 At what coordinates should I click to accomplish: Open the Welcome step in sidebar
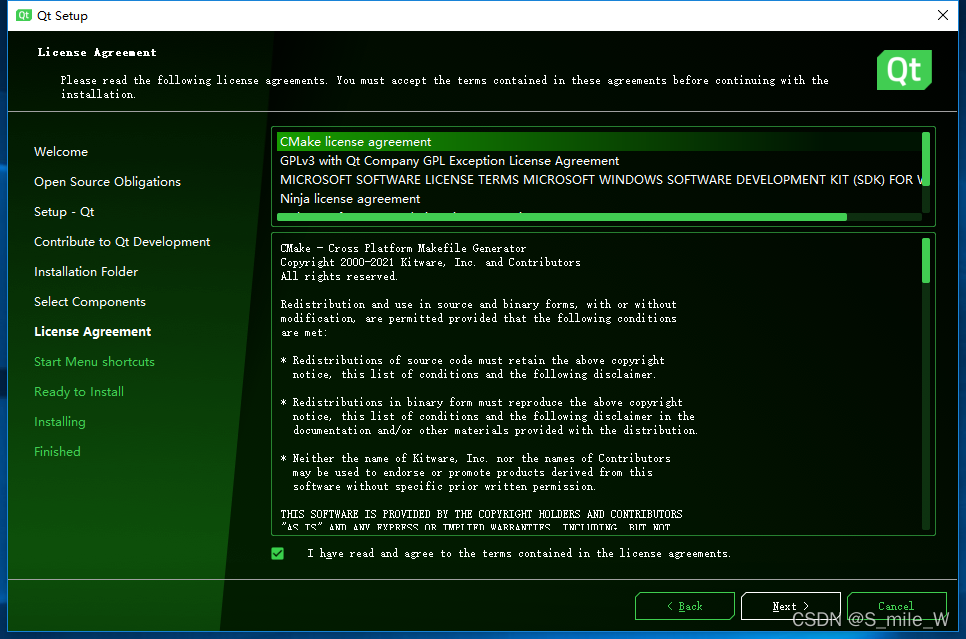61,152
